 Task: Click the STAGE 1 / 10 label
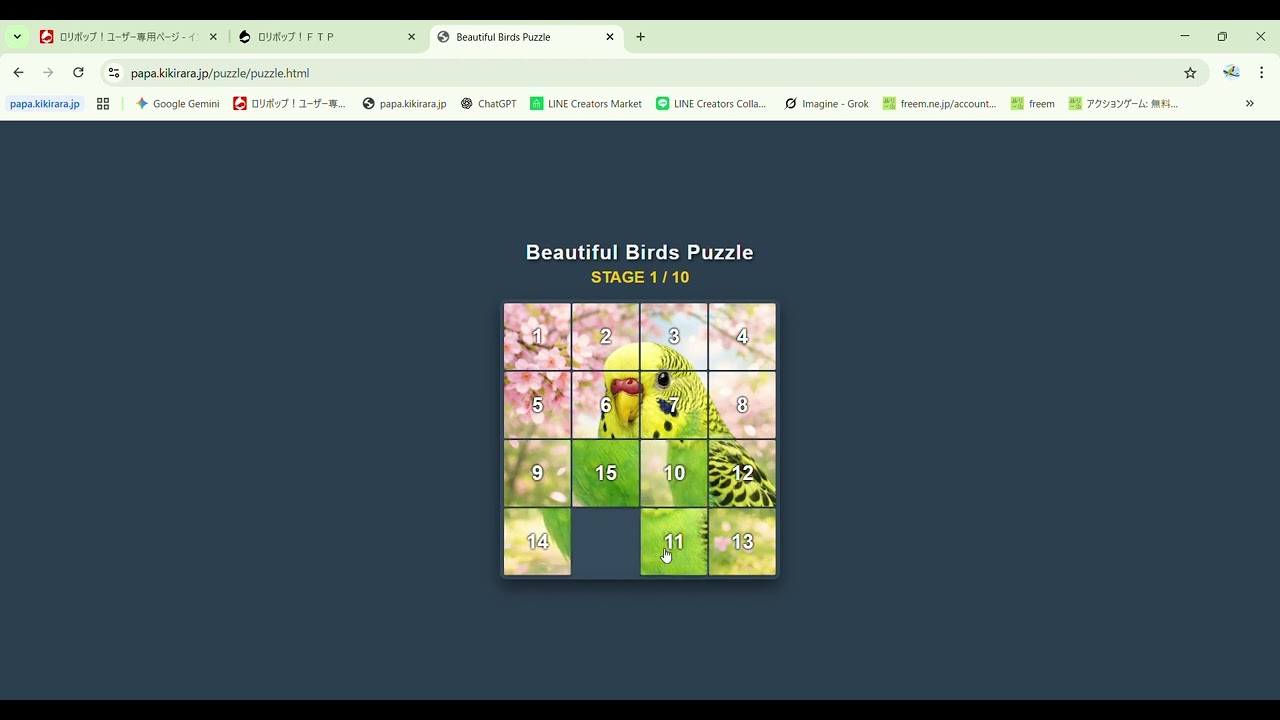click(640, 278)
